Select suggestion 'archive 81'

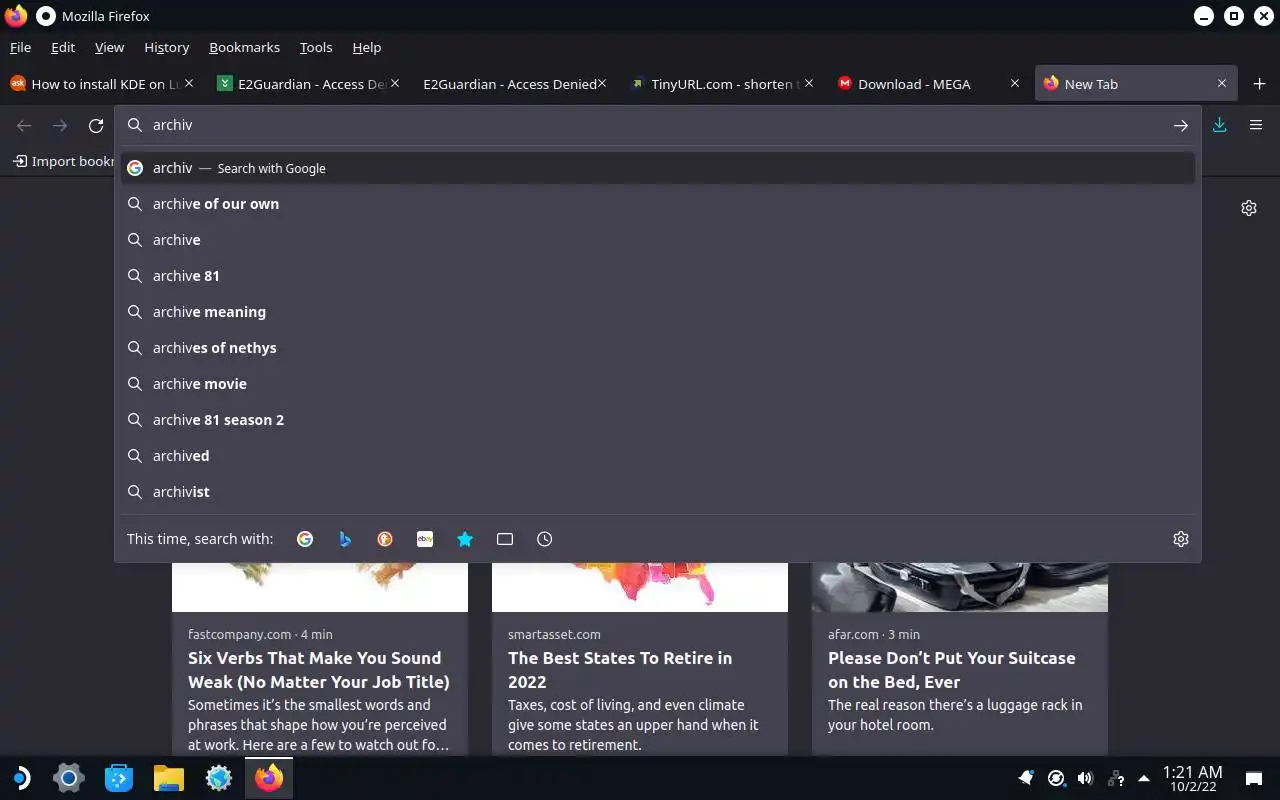click(x=658, y=276)
